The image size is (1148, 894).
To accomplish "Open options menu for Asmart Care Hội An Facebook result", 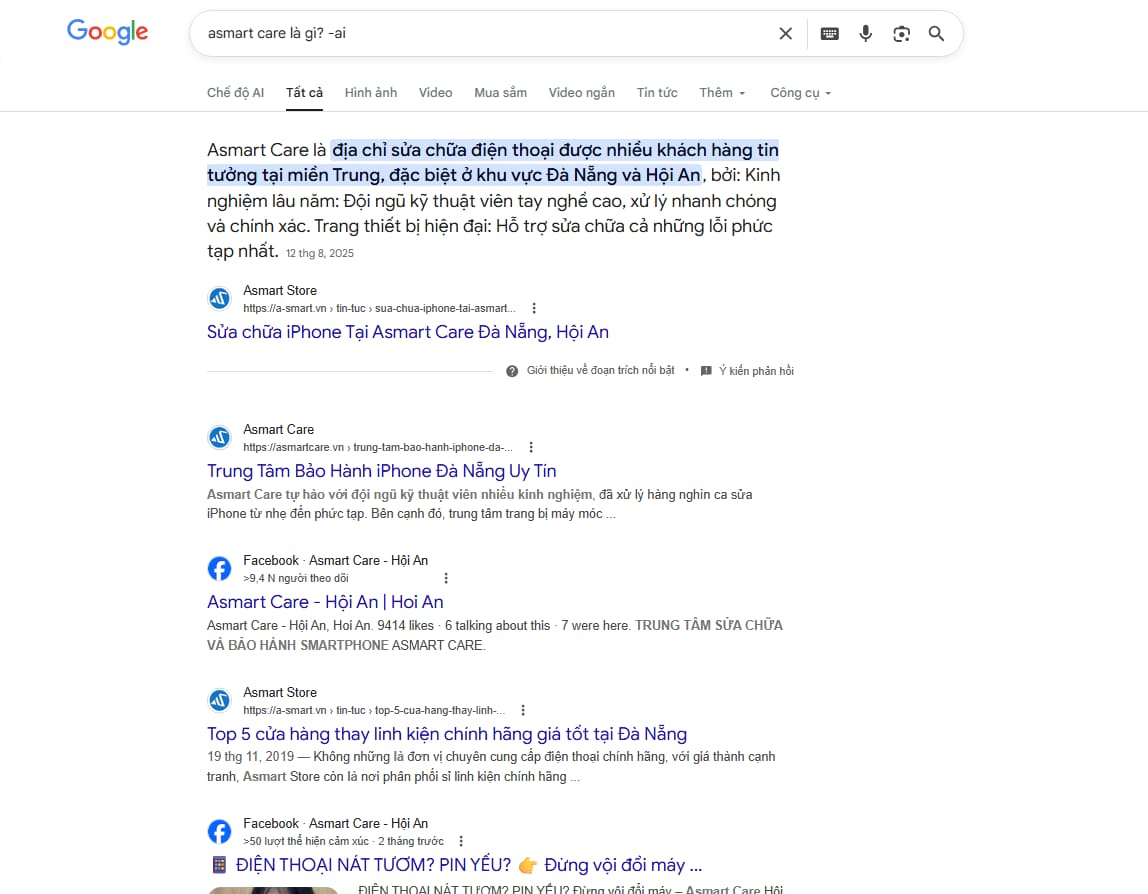I will click(x=446, y=578).
